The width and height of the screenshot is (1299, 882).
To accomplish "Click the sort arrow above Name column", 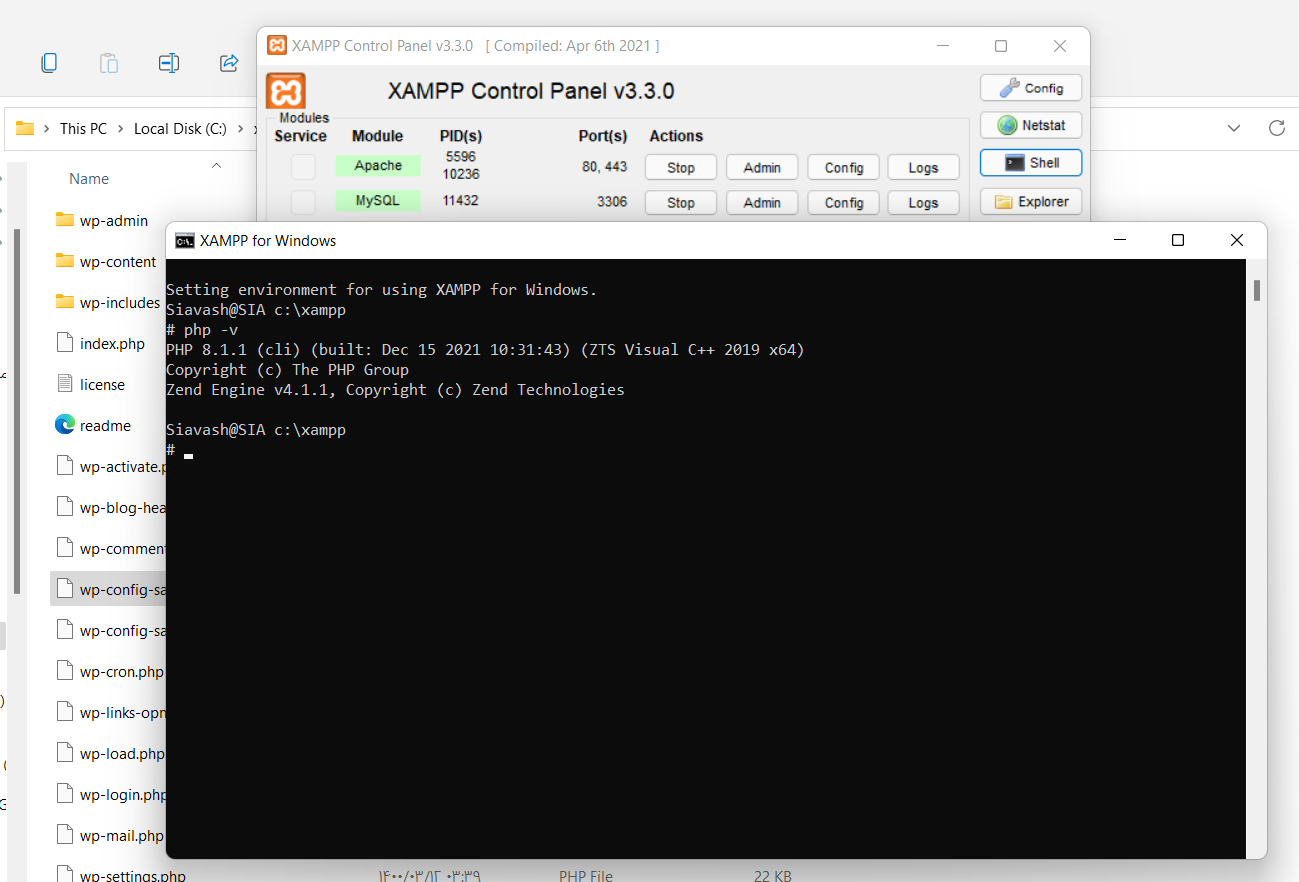I will point(216,164).
